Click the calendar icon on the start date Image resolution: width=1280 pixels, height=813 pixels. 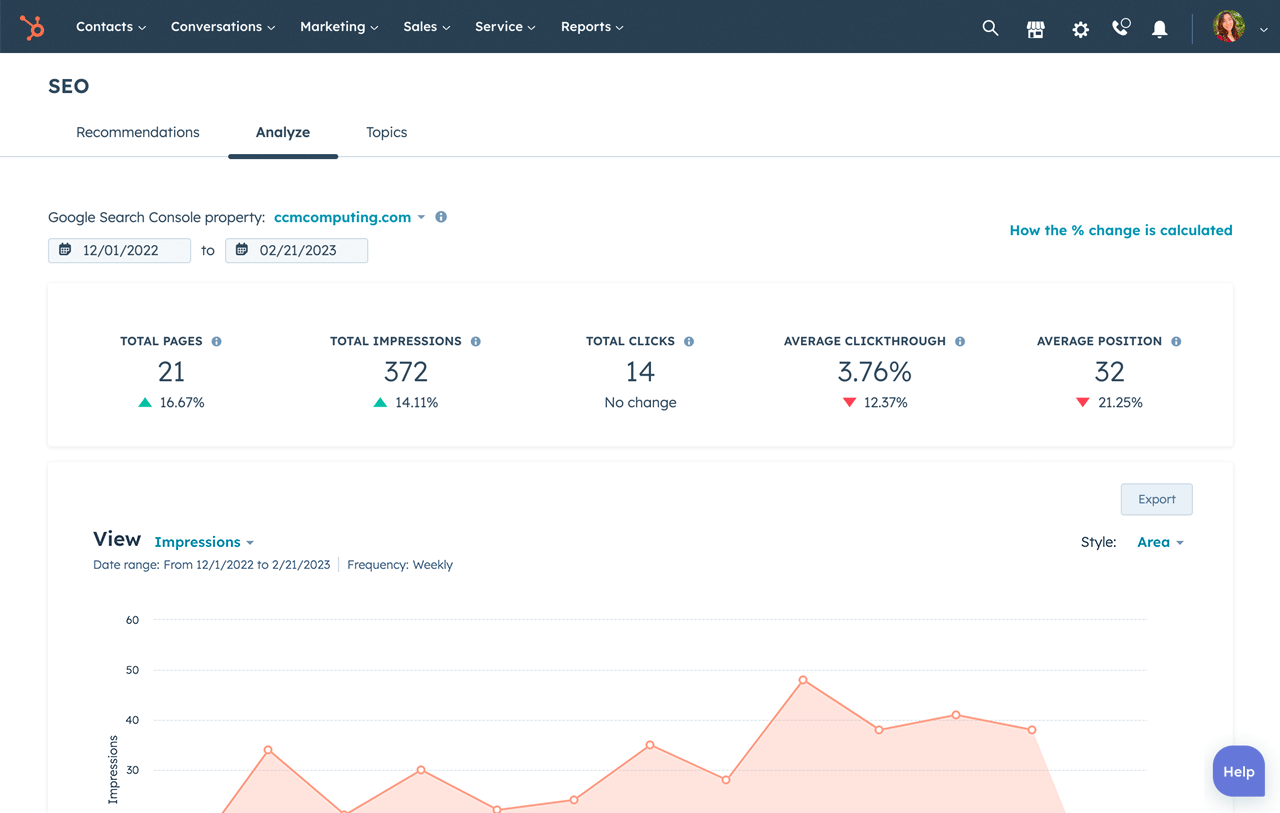[x=65, y=250]
